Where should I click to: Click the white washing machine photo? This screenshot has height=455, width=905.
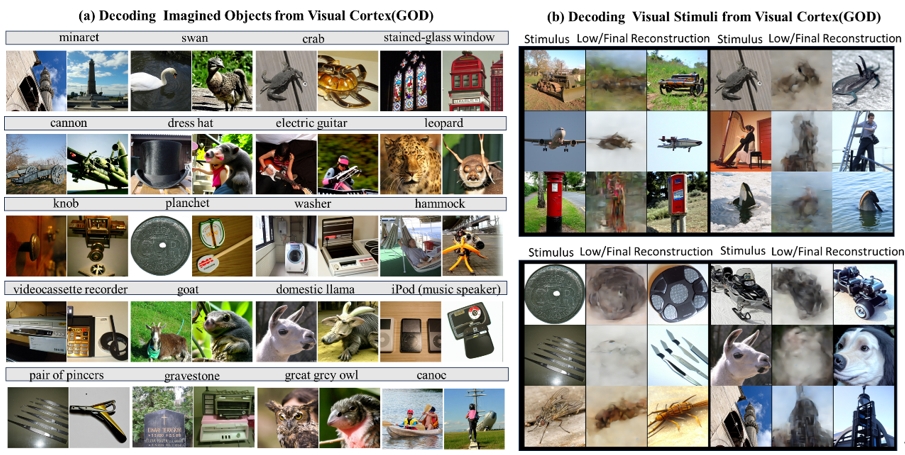(x=284, y=246)
